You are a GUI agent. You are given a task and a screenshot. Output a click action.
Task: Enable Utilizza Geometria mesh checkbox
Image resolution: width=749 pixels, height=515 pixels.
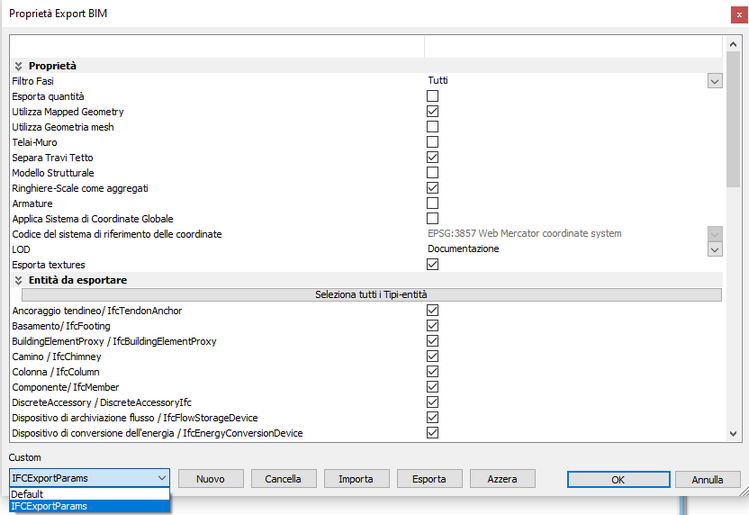432,127
